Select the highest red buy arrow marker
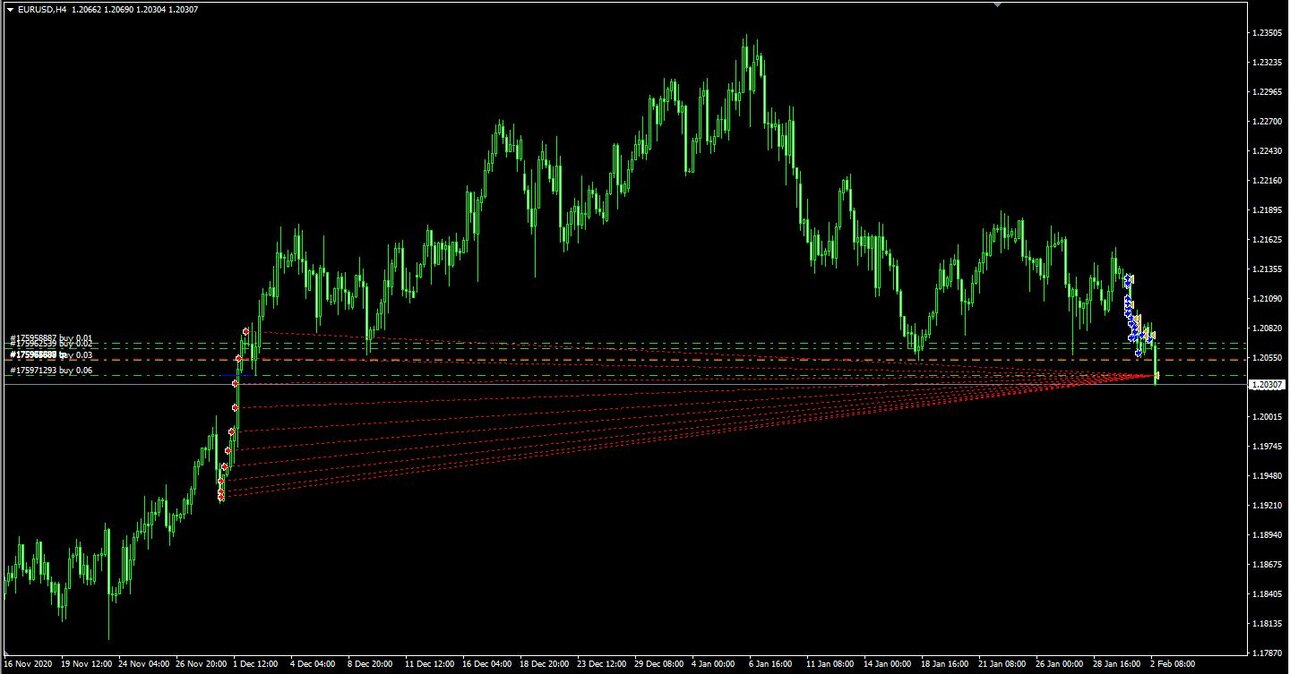The height and width of the screenshot is (674, 1290). pos(245,331)
